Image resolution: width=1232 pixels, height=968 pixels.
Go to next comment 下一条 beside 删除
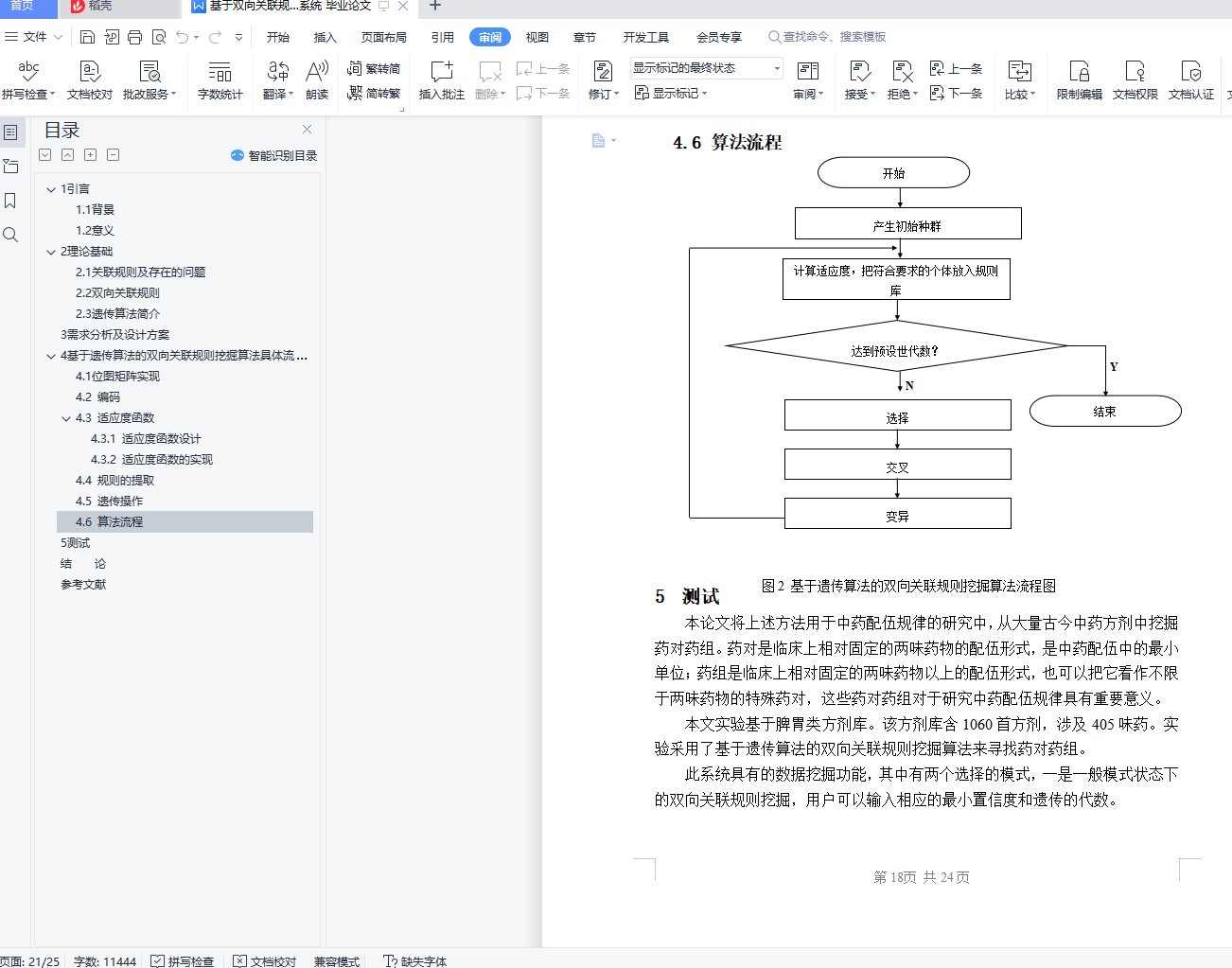(x=543, y=93)
